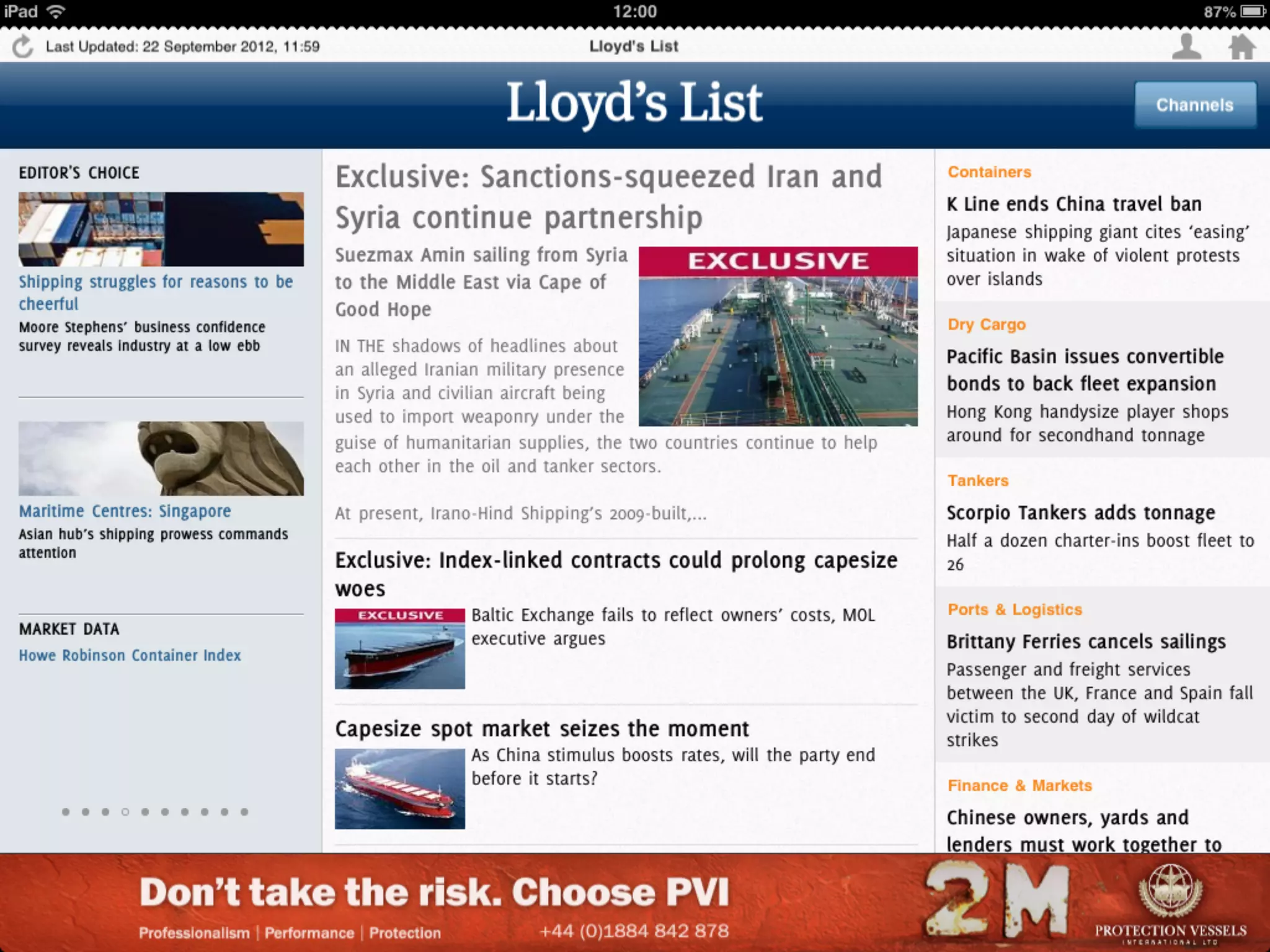Open the Finance & Markets channel heading
The width and height of the screenshot is (1270, 952).
coord(1019,786)
